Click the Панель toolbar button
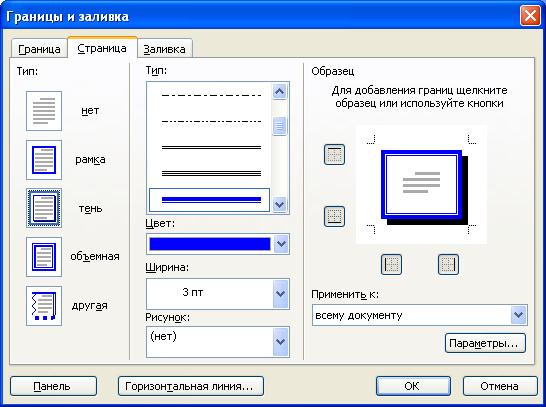Image resolution: width=546 pixels, height=407 pixels. (53, 386)
